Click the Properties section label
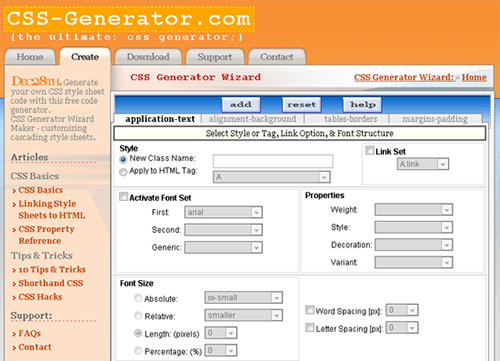Viewport: 500px width, 361px height. coord(325,195)
